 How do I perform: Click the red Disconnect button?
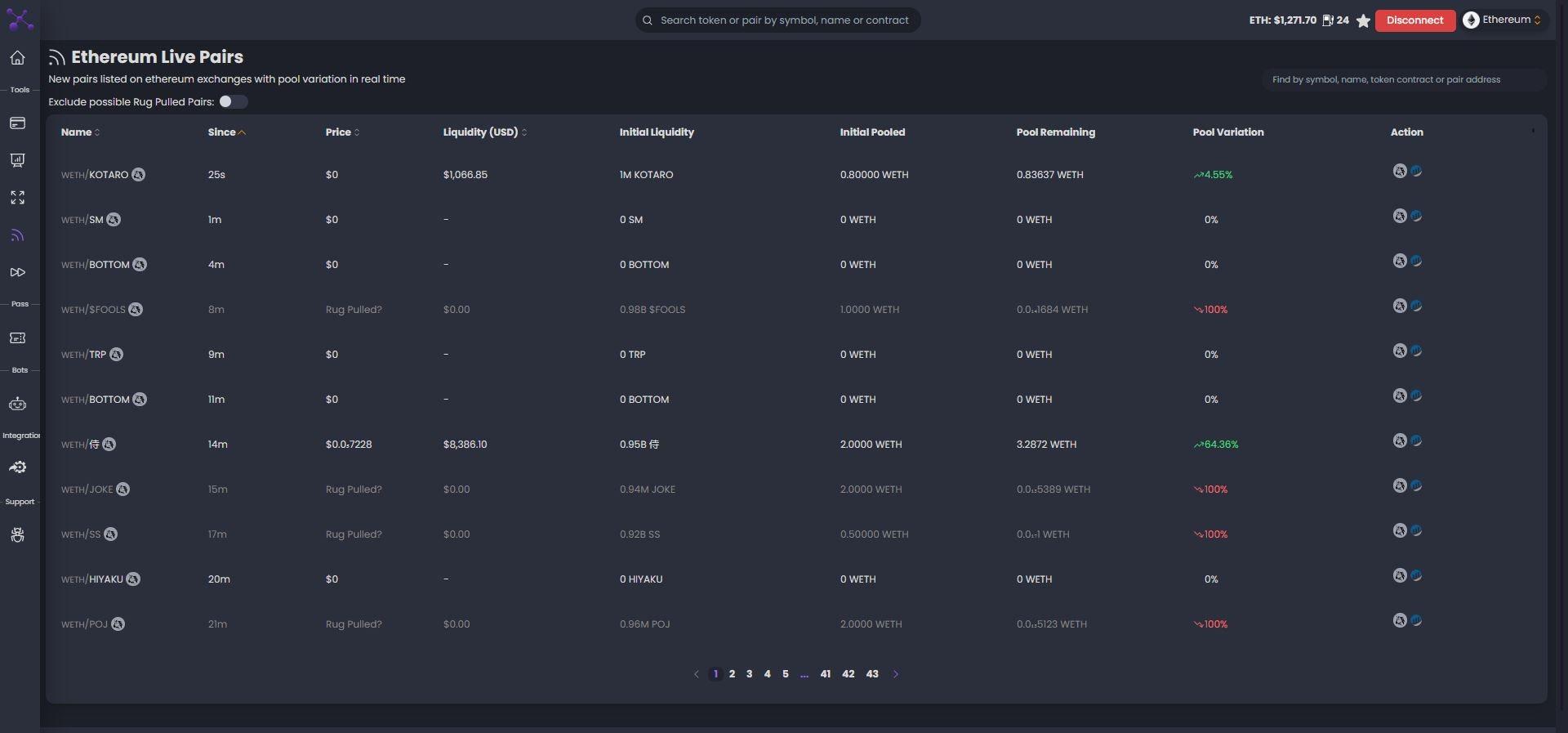pos(1414,20)
